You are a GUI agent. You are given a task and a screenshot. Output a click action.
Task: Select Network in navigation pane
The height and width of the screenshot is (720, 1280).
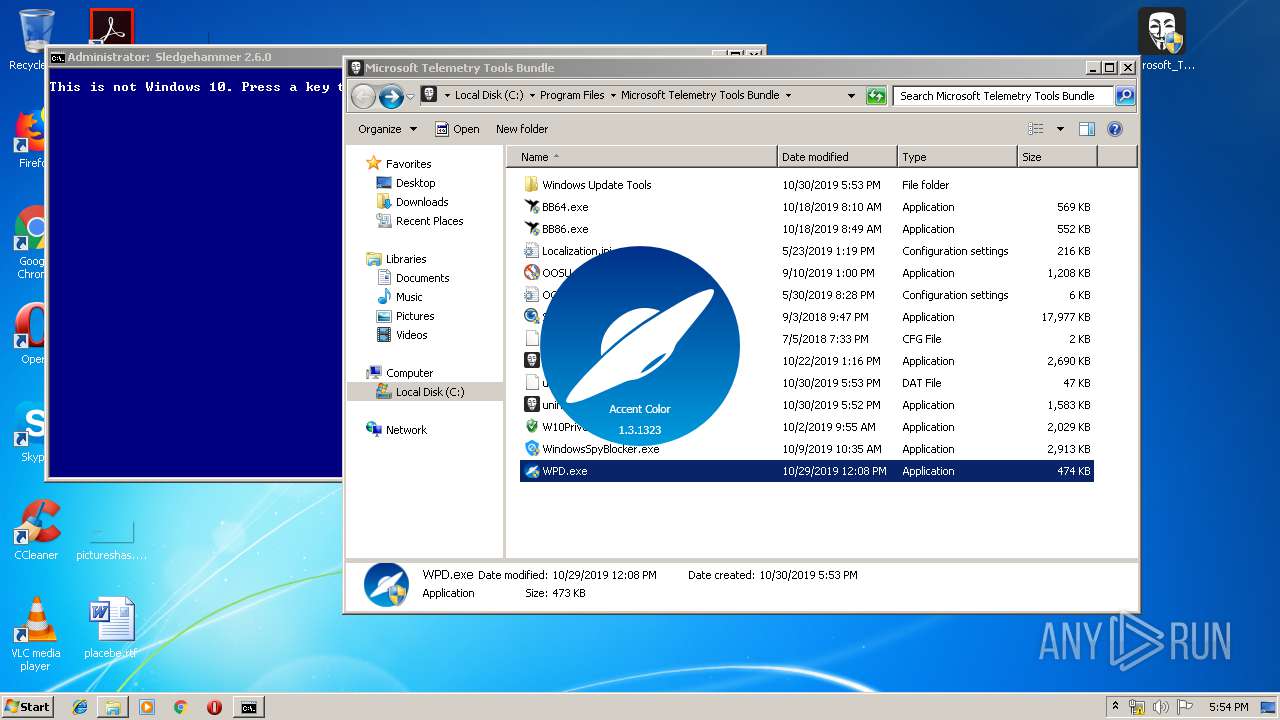(x=397, y=430)
